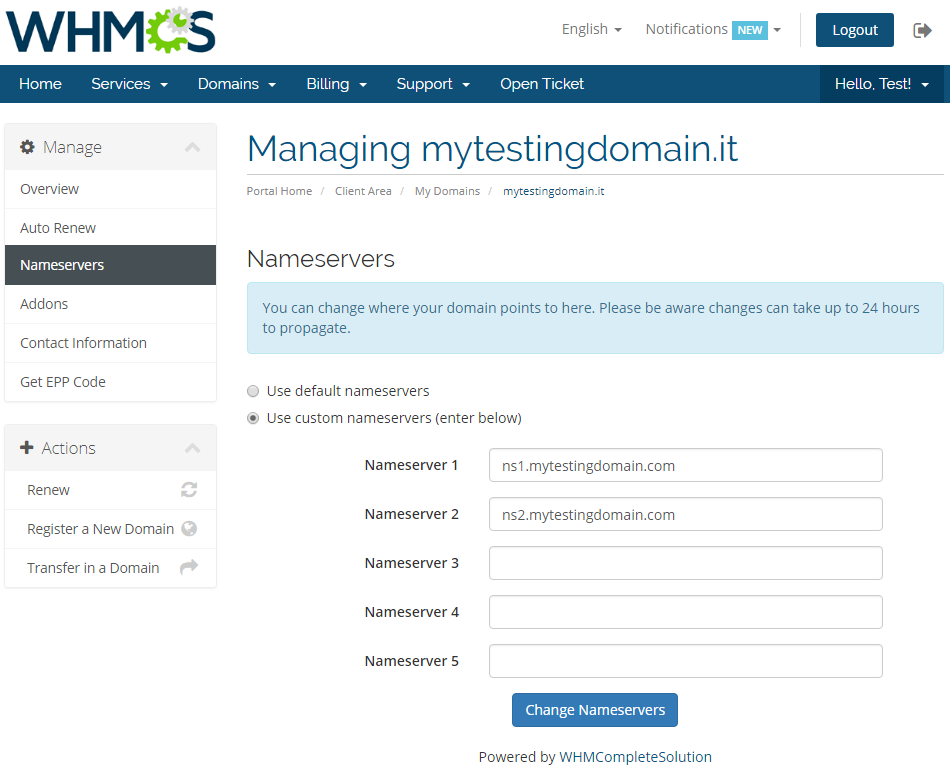Click Portal Home breadcrumb
The width and height of the screenshot is (950, 773).
[279, 191]
